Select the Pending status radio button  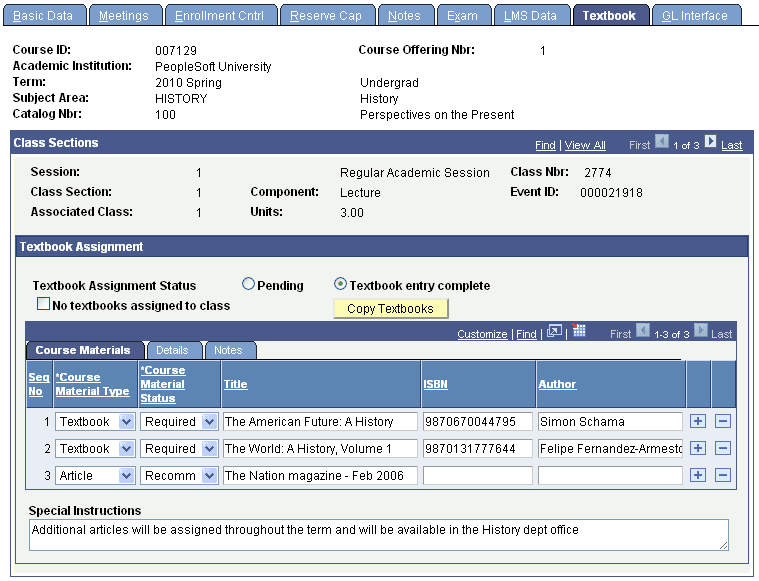point(248,284)
